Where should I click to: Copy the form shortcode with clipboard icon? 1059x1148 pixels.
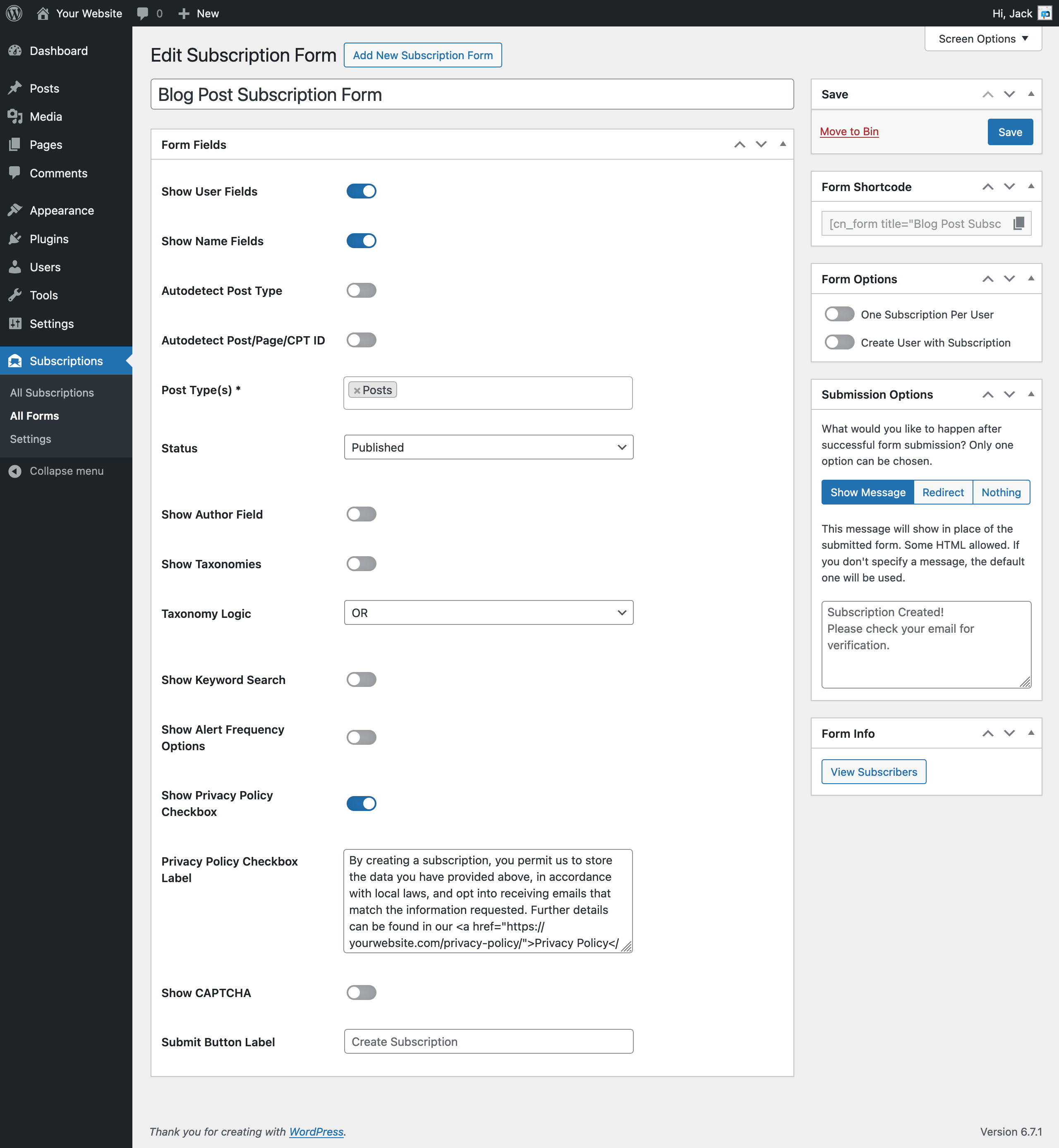pos(1019,223)
